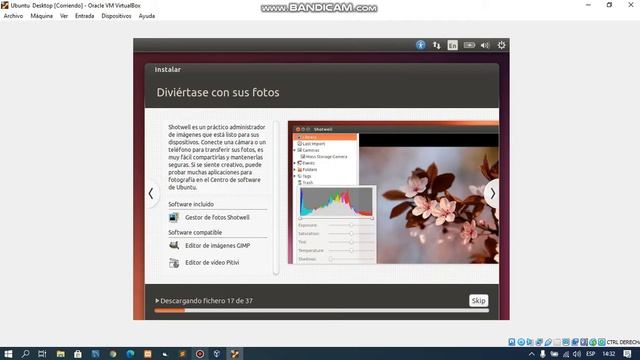640x360 pixels.
Task: Open the Ayuda menu
Action: tap(147, 16)
